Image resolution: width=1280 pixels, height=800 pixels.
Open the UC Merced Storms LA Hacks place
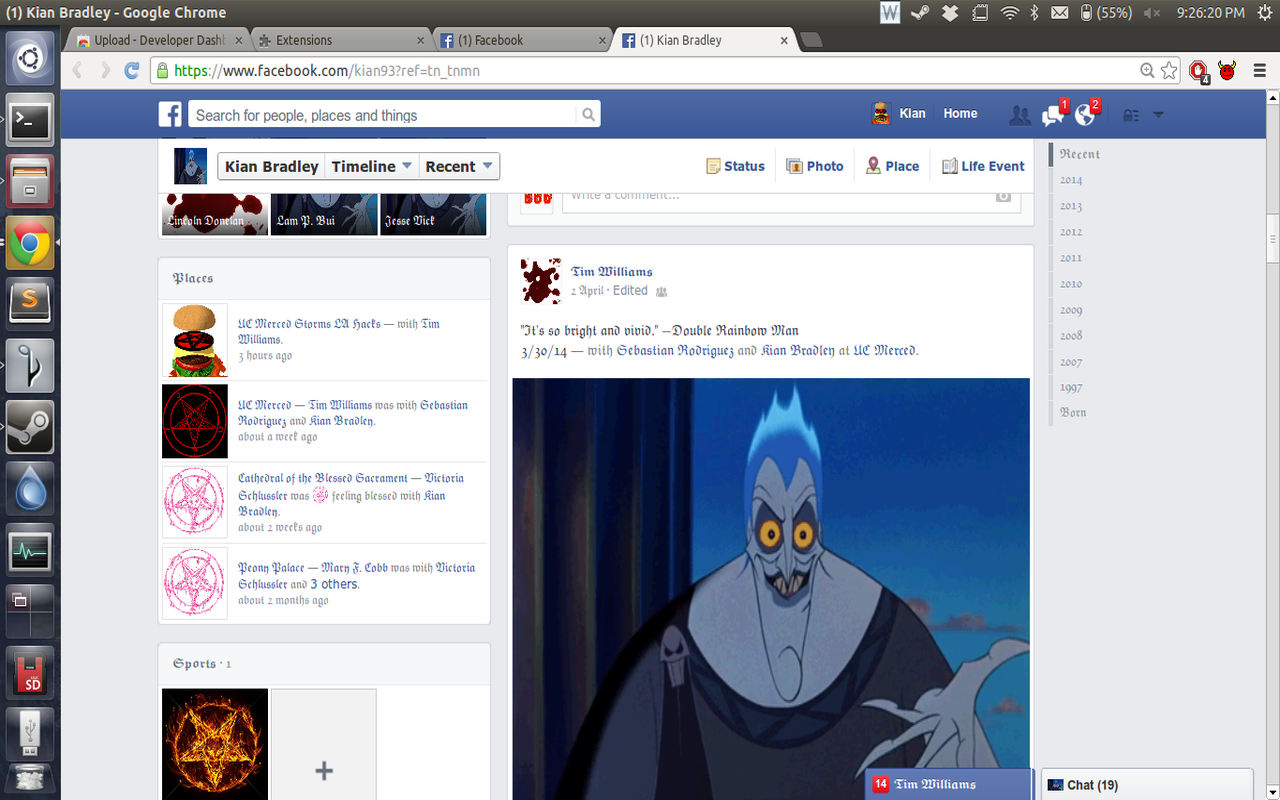point(309,324)
